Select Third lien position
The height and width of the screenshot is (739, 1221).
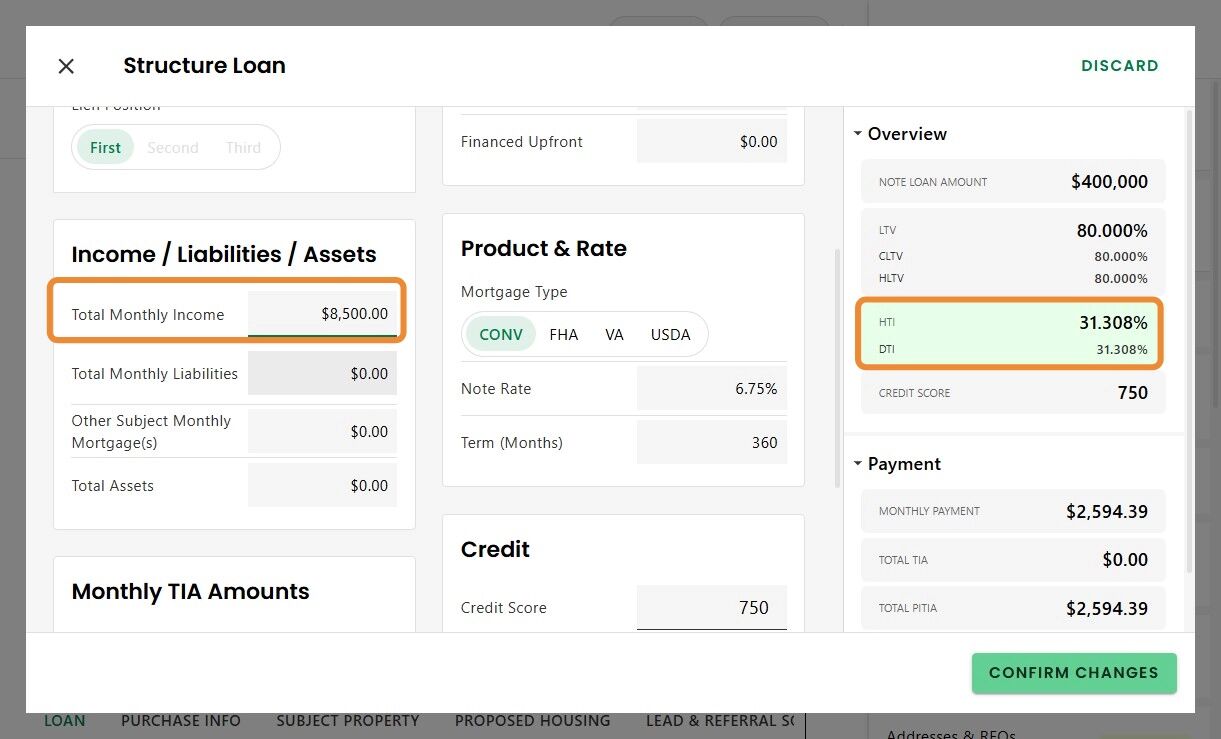point(243,148)
